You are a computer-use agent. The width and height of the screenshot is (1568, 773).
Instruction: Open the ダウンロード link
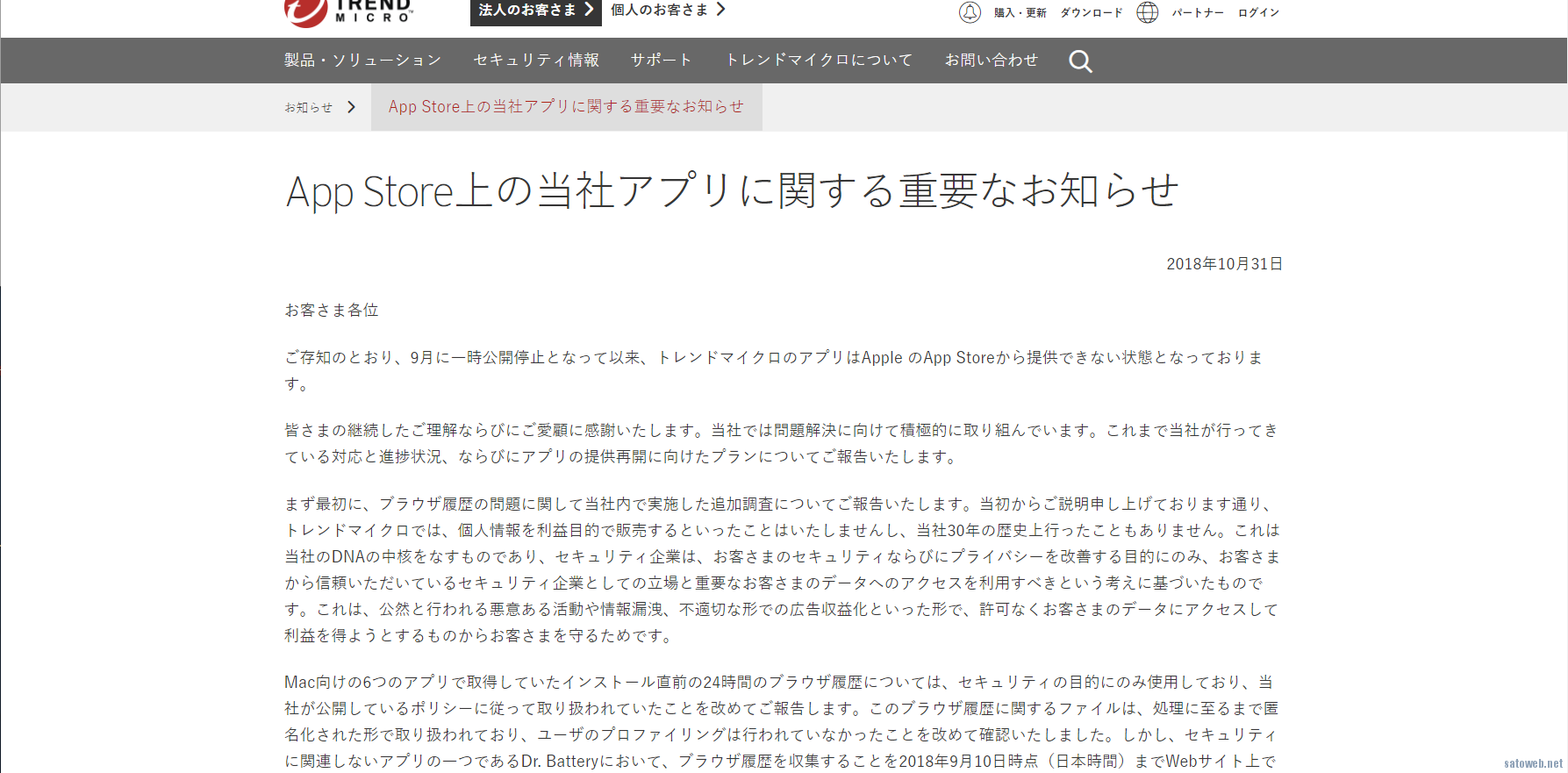tap(1091, 13)
